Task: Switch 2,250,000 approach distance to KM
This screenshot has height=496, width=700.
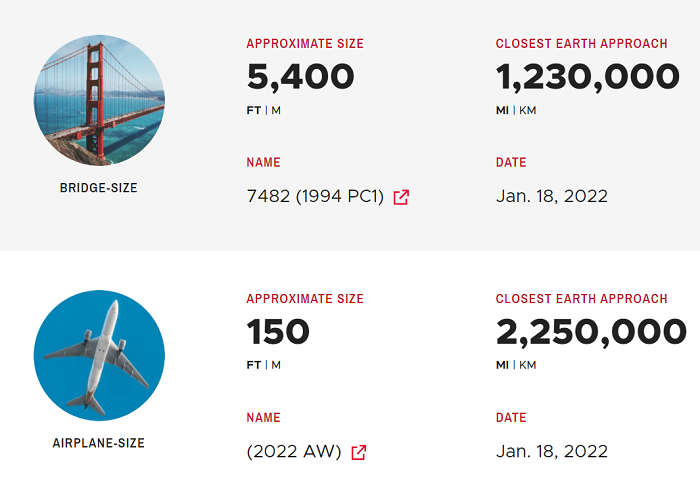Action: (x=527, y=365)
